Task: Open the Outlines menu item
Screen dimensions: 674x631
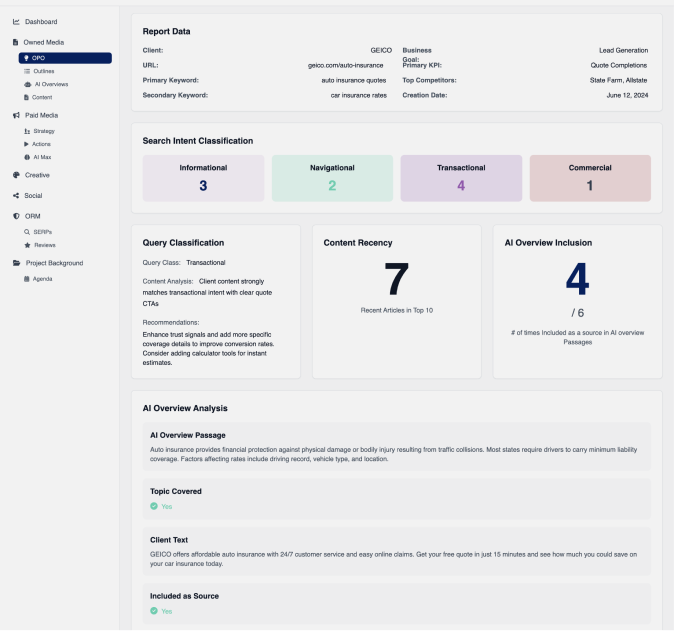Action: 43,71
